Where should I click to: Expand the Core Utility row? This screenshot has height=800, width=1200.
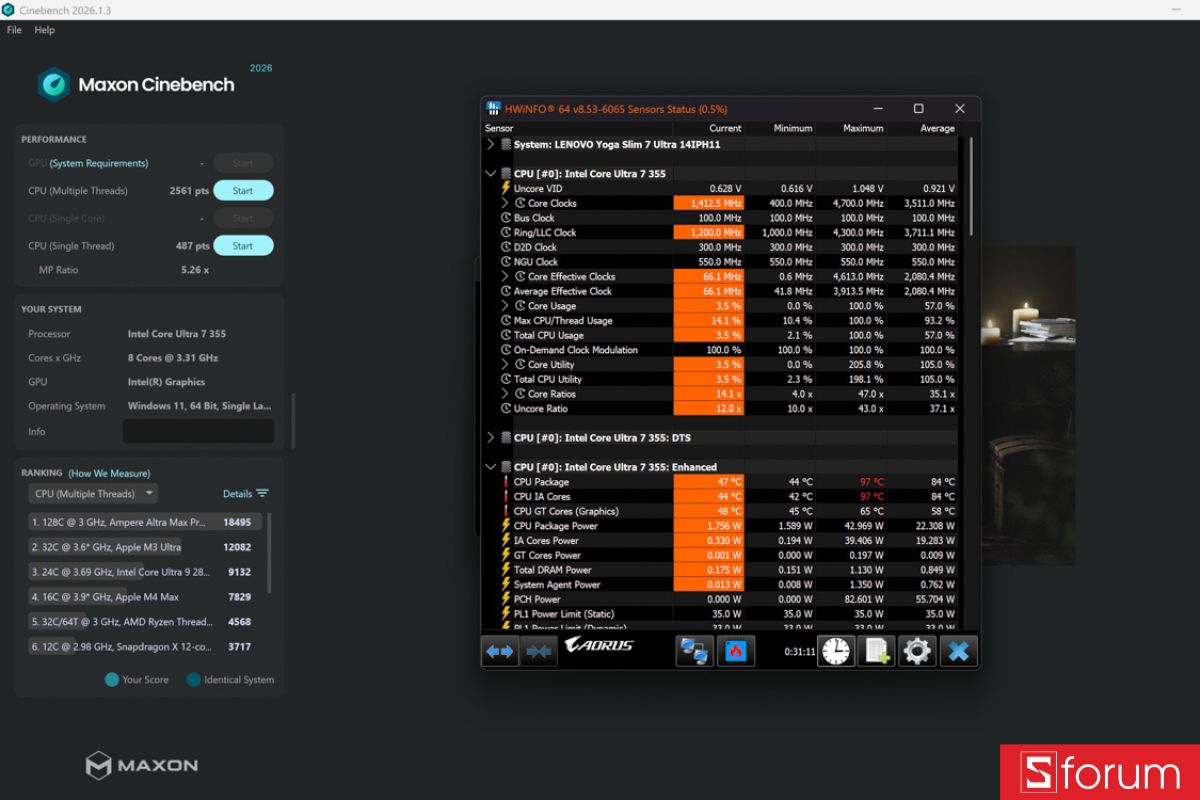point(505,364)
